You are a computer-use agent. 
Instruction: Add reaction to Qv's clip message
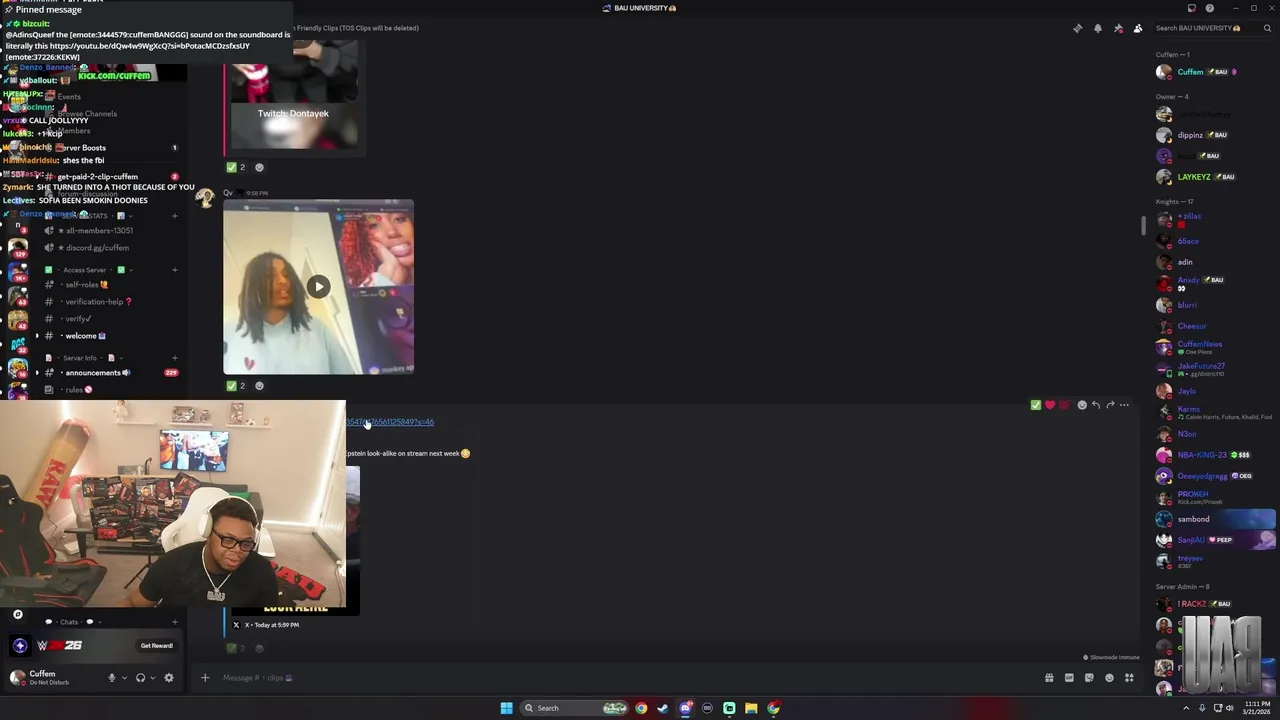(x=259, y=386)
